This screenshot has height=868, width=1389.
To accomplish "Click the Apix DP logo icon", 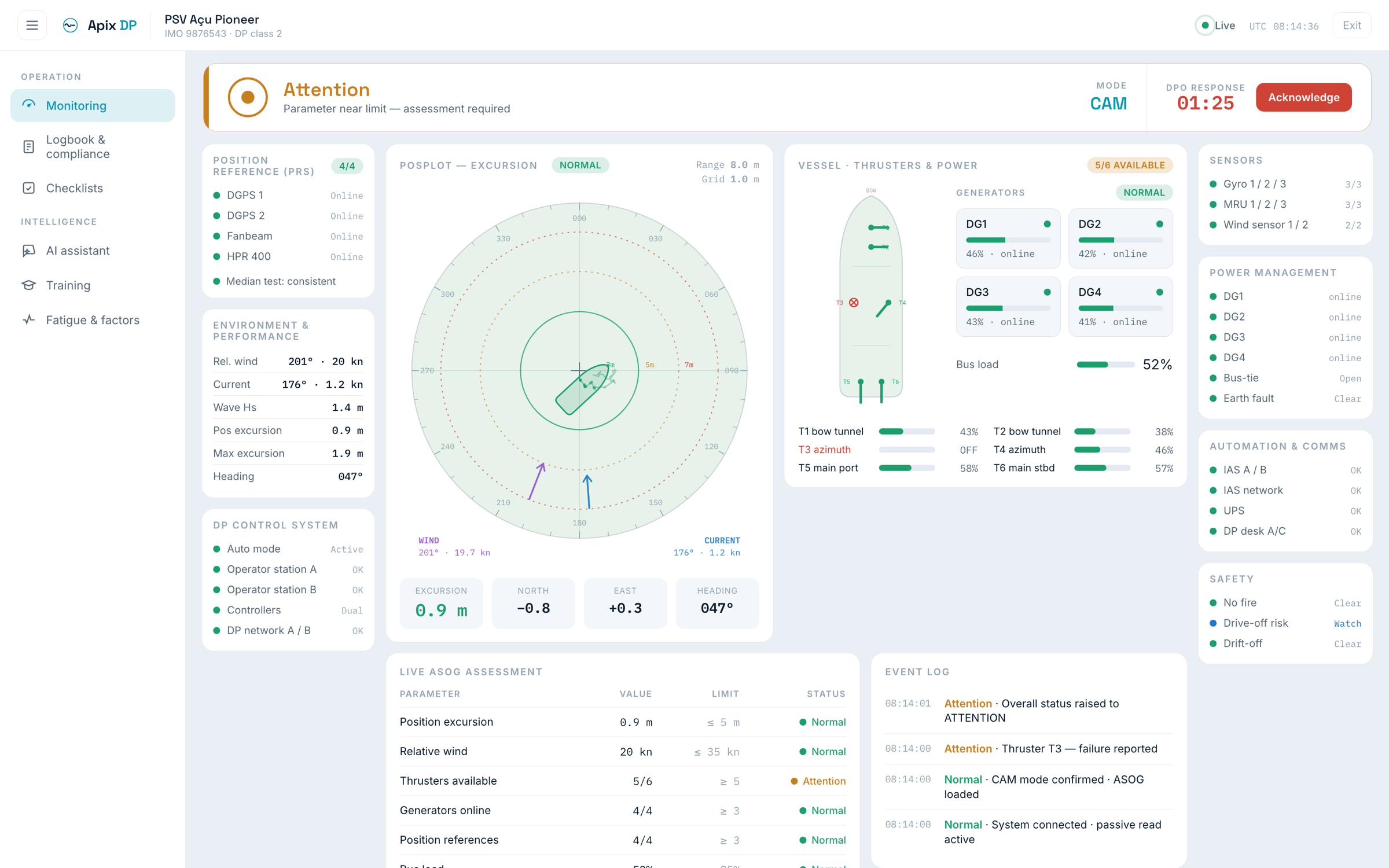I will point(70,25).
